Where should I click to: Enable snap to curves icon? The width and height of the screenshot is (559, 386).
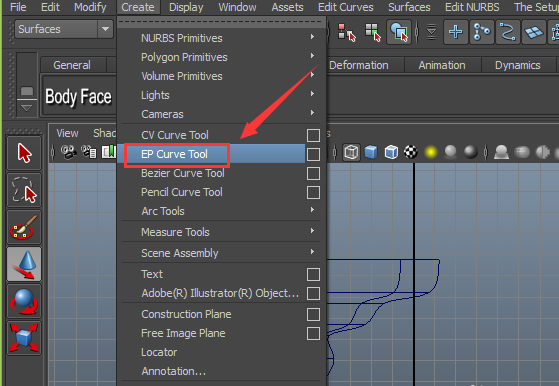coord(482,32)
